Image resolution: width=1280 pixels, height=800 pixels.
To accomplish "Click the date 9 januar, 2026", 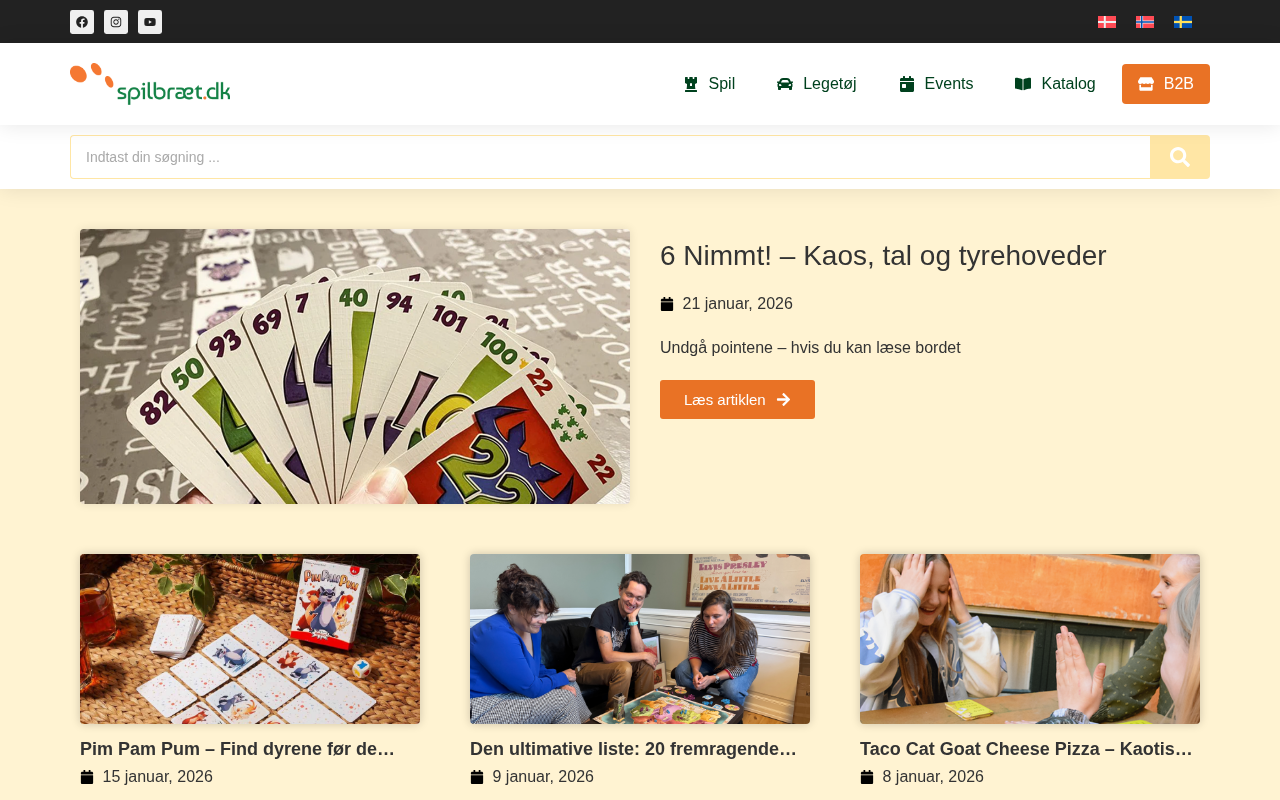I will click(x=543, y=777).
